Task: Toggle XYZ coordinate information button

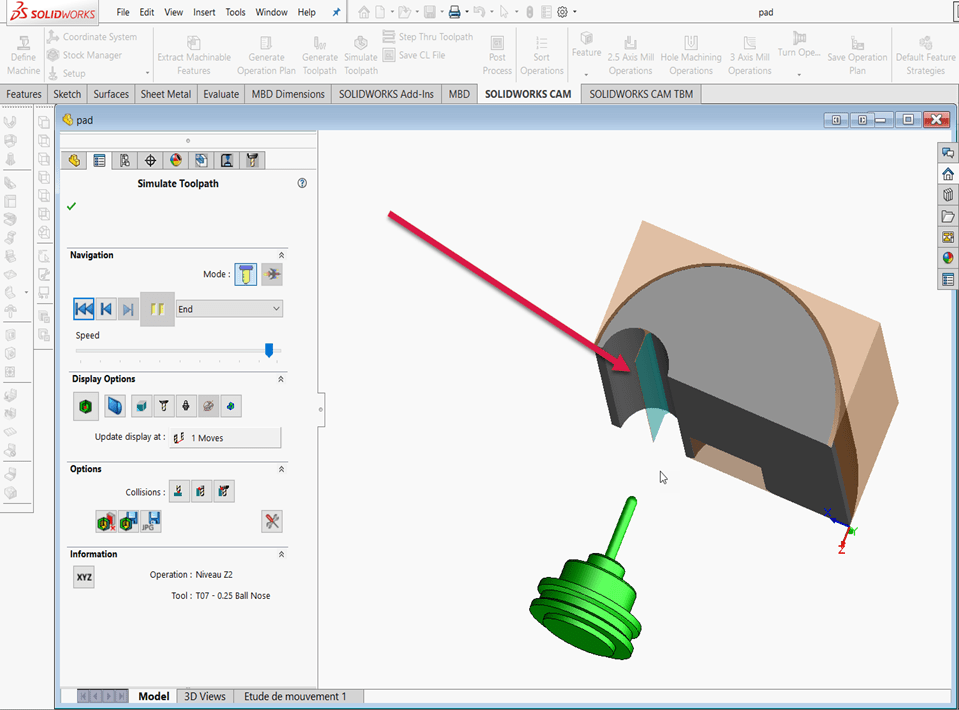Action: tap(84, 577)
